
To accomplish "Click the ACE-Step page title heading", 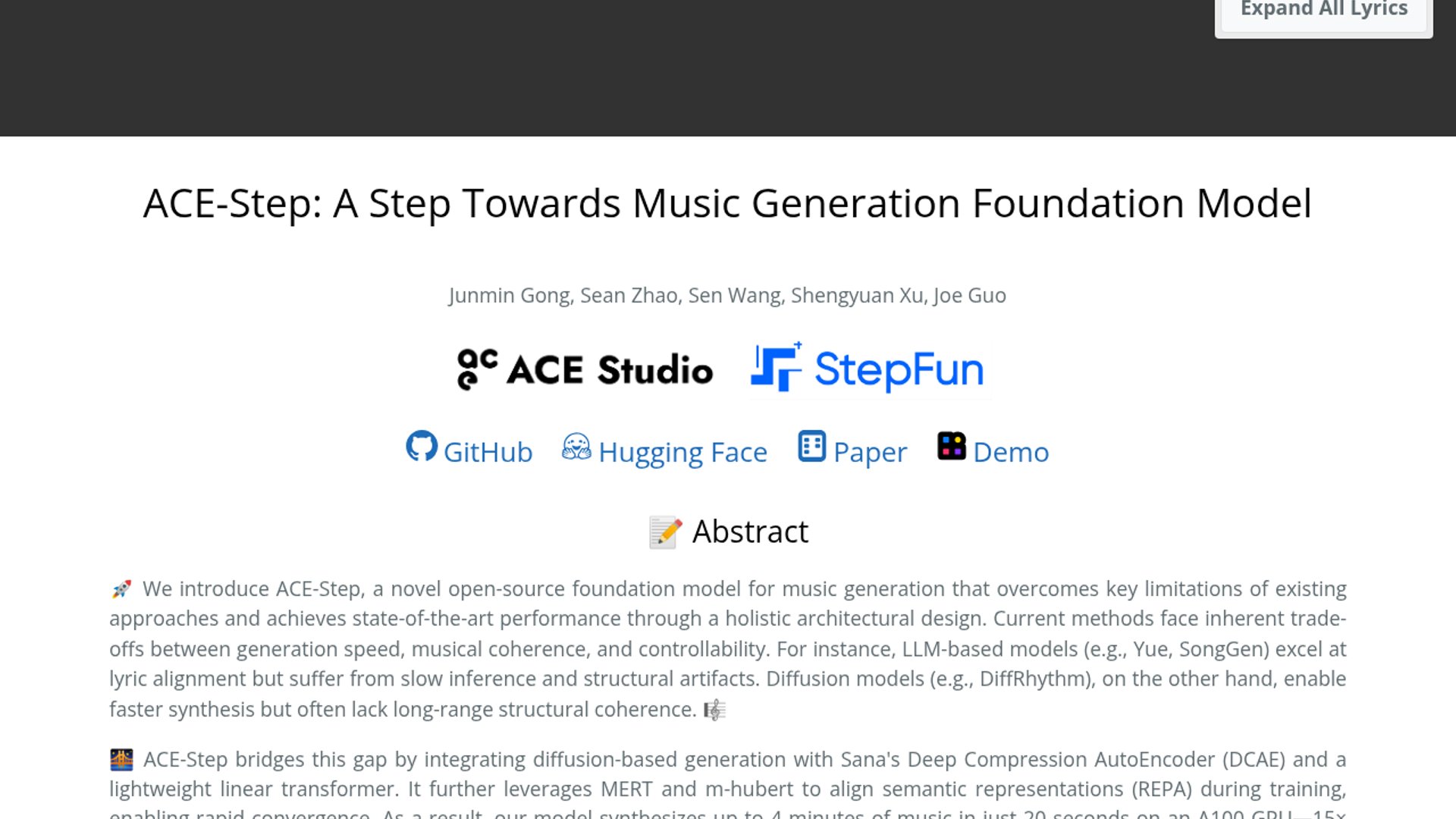I will click(x=727, y=203).
